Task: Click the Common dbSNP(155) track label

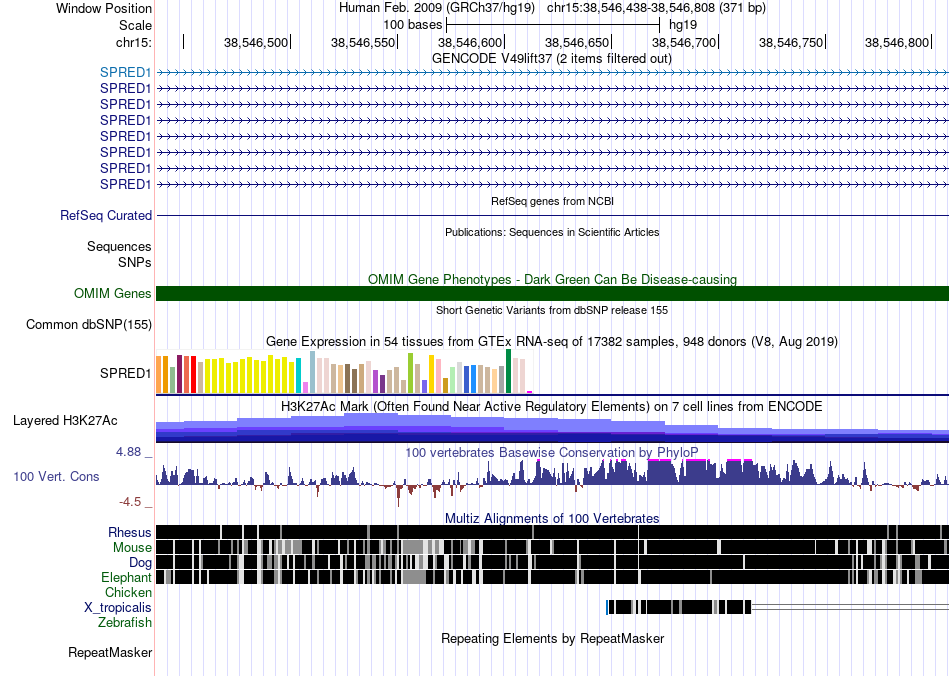Action: (89, 325)
